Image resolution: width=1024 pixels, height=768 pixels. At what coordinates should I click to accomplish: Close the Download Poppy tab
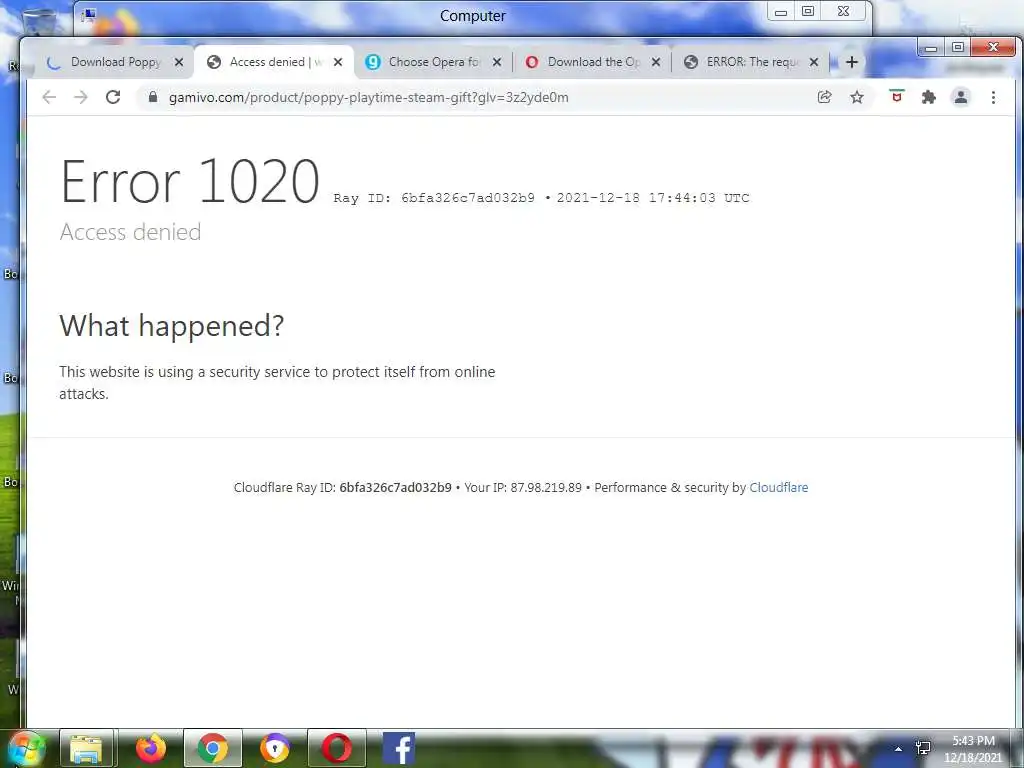coord(178,62)
